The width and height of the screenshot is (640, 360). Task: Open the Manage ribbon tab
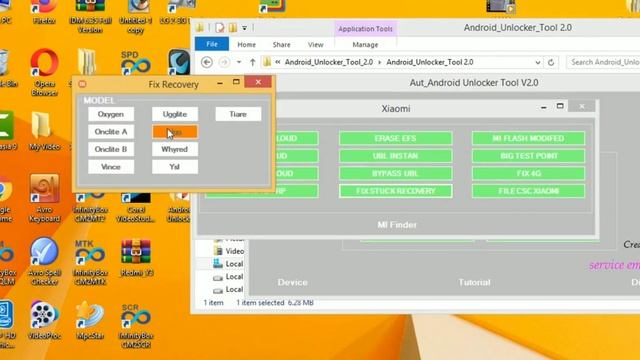pyautogui.click(x=365, y=44)
